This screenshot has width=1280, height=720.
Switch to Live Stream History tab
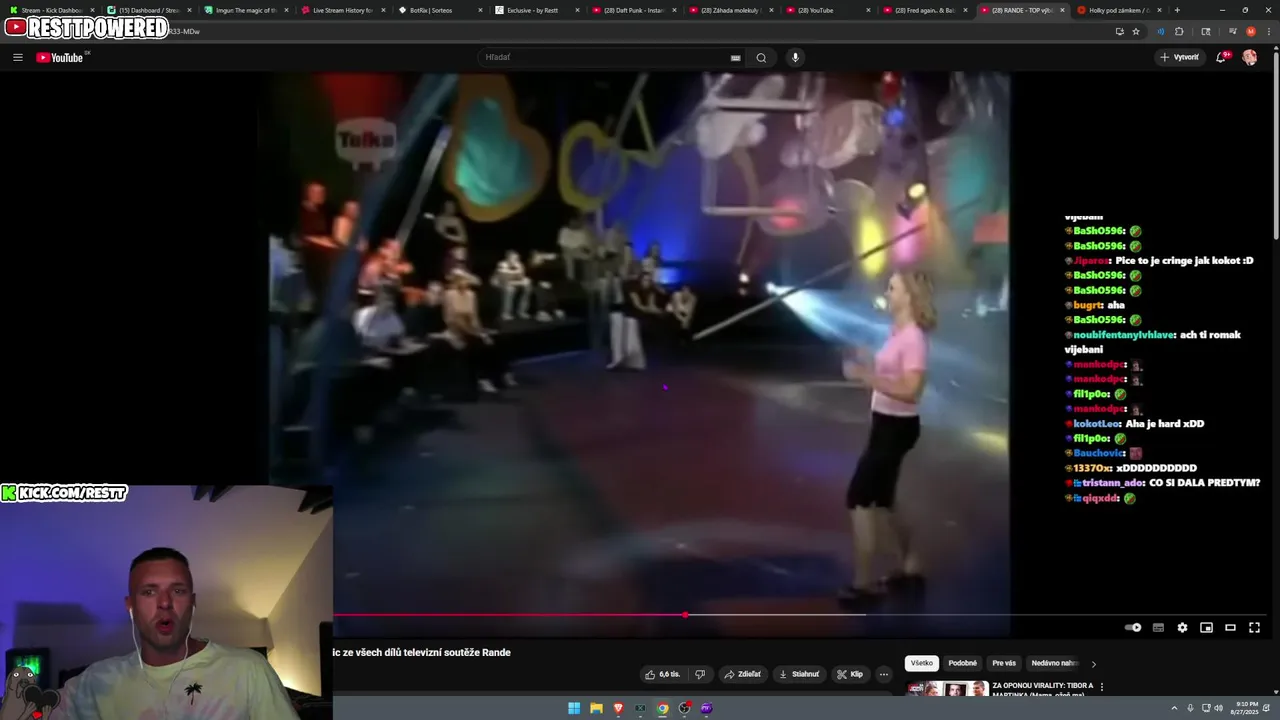342,10
